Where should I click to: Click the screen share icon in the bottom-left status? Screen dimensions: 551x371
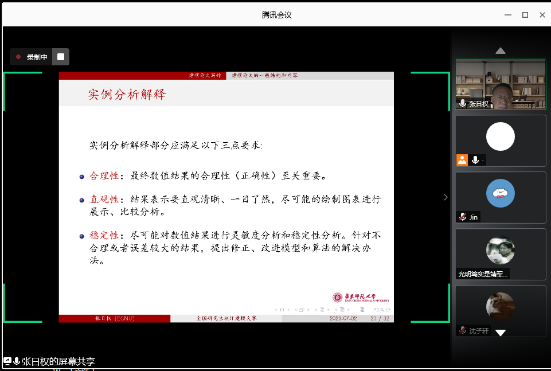(x=7, y=360)
